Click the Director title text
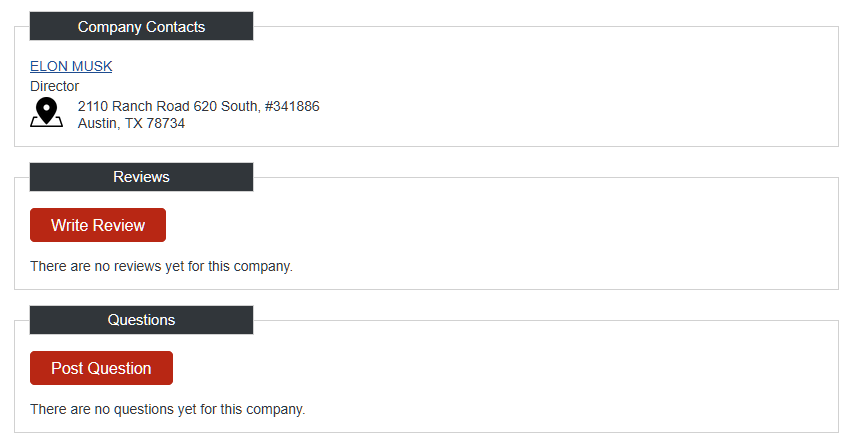The width and height of the screenshot is (855, 448). point(54,86)
